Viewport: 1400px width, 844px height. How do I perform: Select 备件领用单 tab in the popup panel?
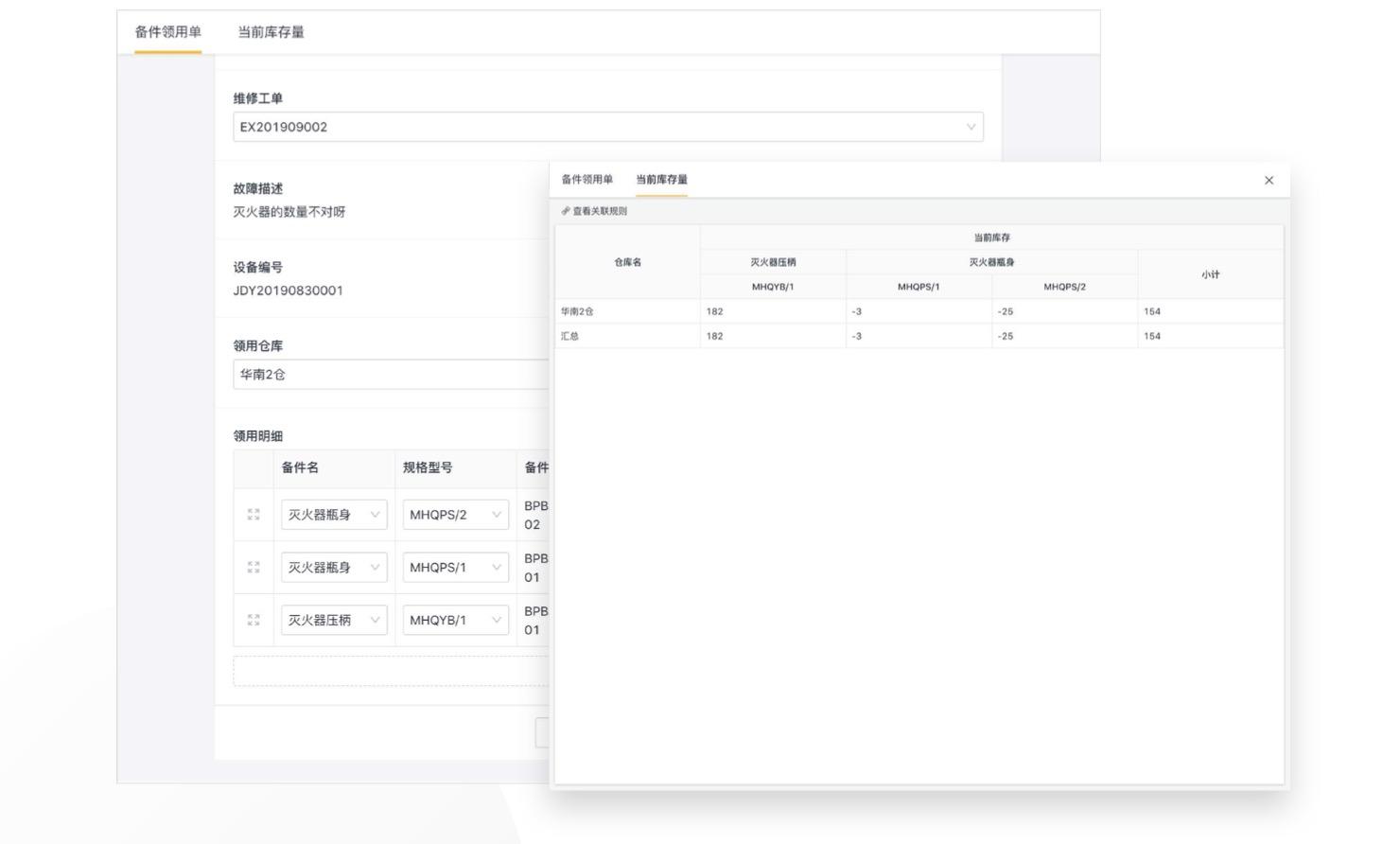586,180
